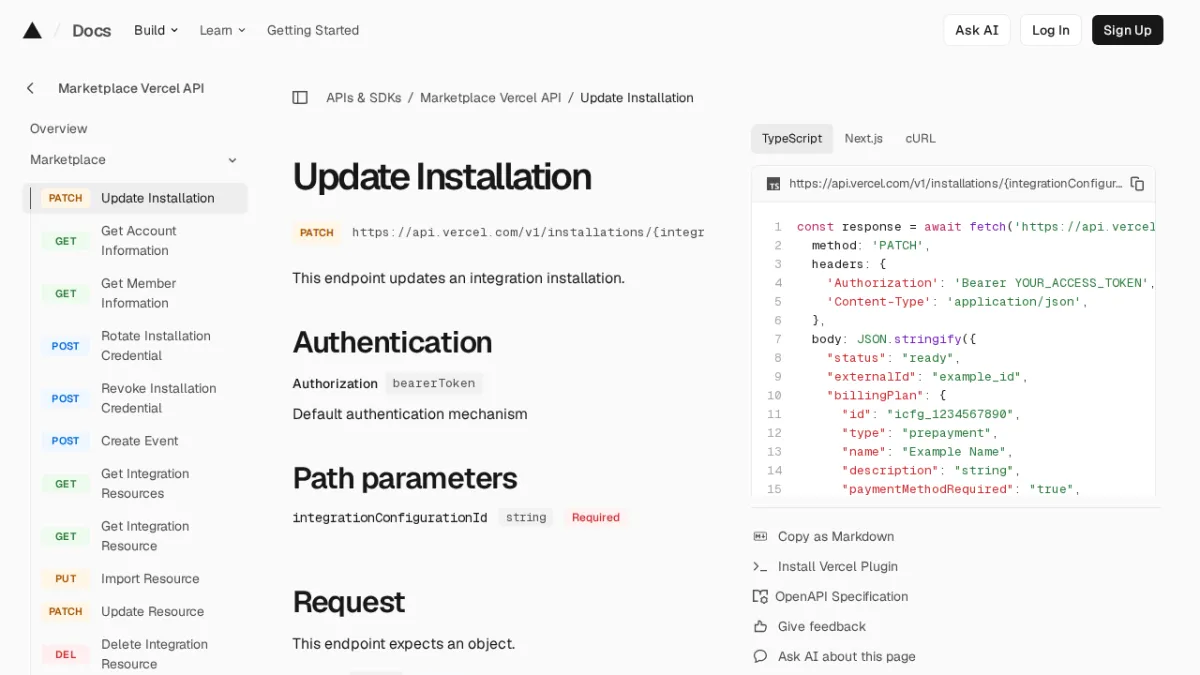Open Overview in the sidebar
1200x675 pixels.
click(x=59, y=128)
